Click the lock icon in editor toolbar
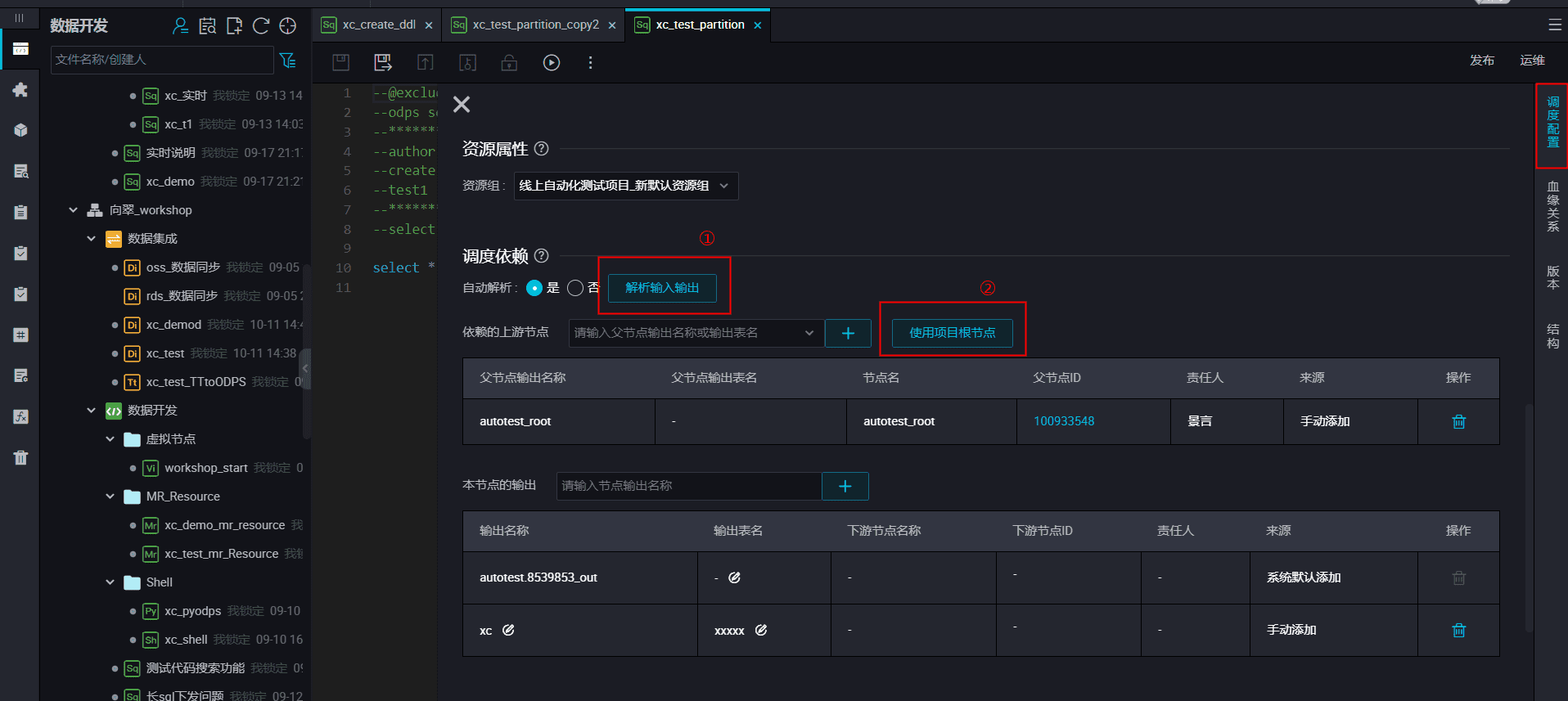The image size is (1568, 701). coord(509,62)
